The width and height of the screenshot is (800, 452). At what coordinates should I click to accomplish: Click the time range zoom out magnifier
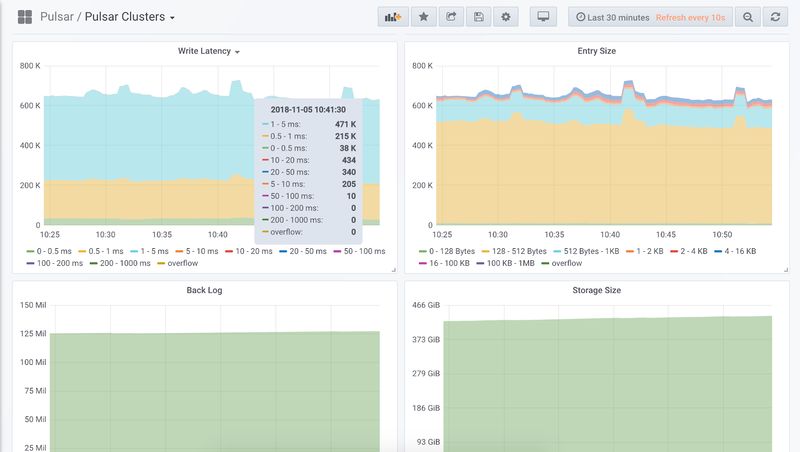tap(747, 17)
